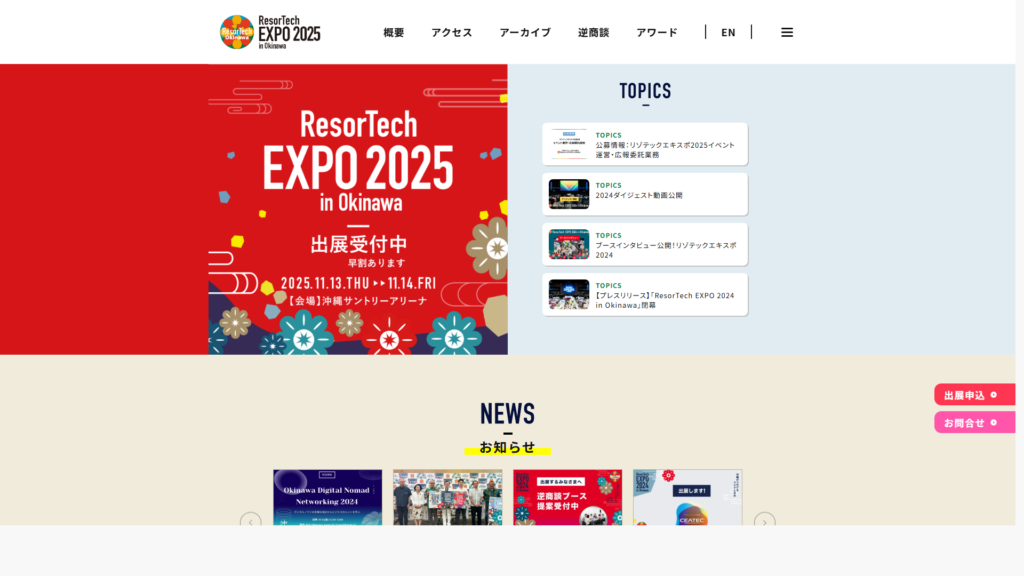Click the NEWS お知らせ heading
The height and width of the screenshot is (576, 1024).
click(x=507, y=428)
